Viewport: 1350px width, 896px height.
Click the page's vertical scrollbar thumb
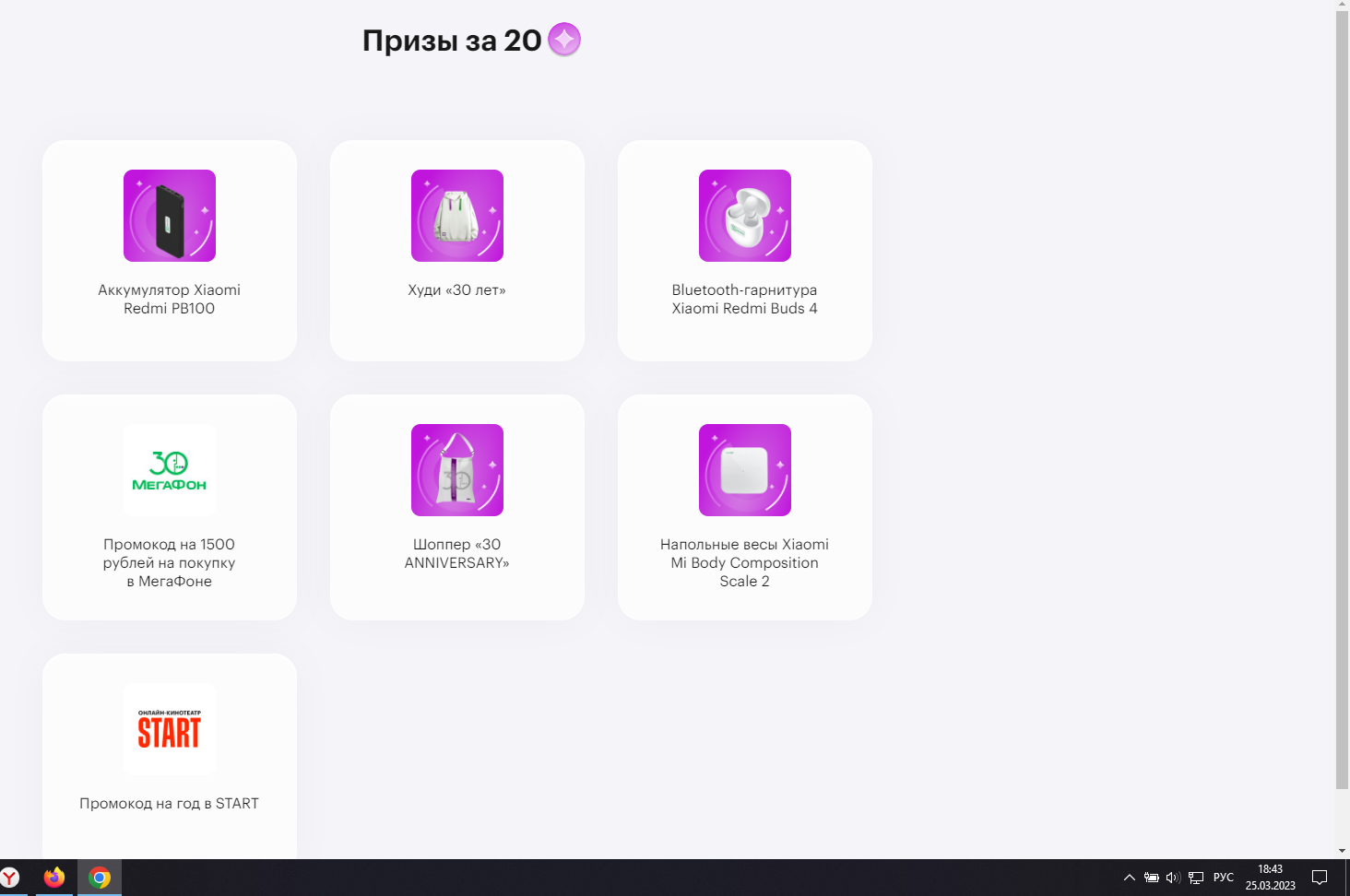pos(1343,401)
